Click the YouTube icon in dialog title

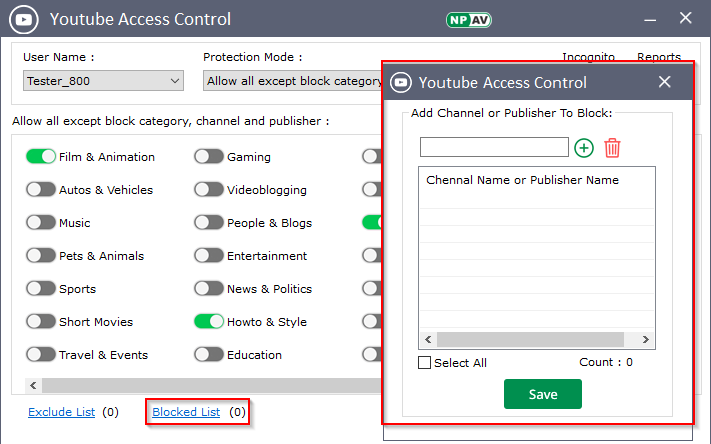pyautogui.click(x=401, y=82)
